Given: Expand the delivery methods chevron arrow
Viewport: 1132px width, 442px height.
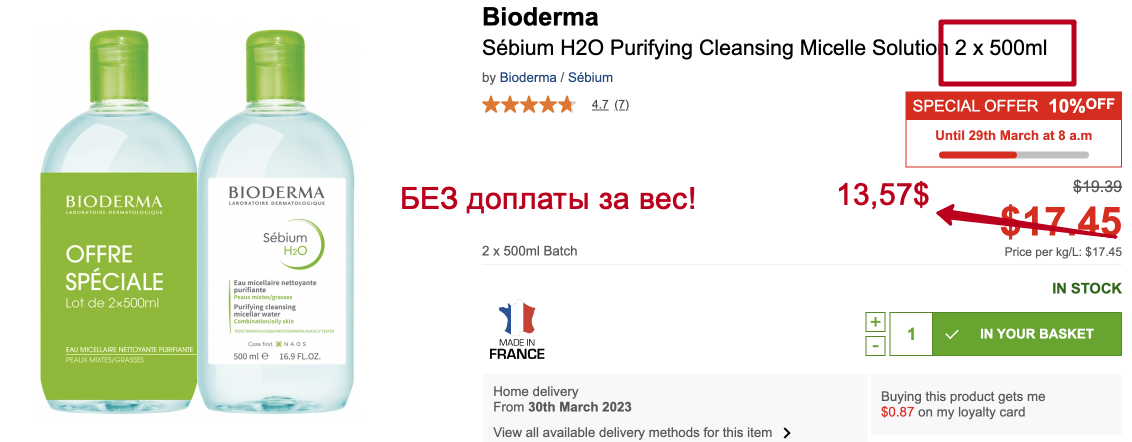Looking at the screenshot, I should (787, 433).
